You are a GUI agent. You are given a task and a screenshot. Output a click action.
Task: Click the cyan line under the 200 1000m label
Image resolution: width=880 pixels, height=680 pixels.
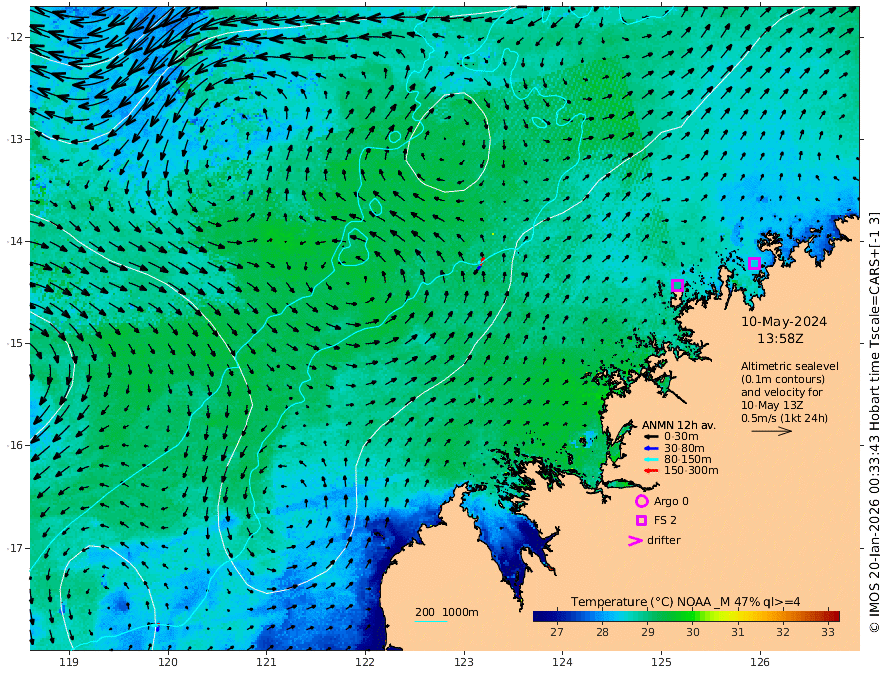(431, 621)
